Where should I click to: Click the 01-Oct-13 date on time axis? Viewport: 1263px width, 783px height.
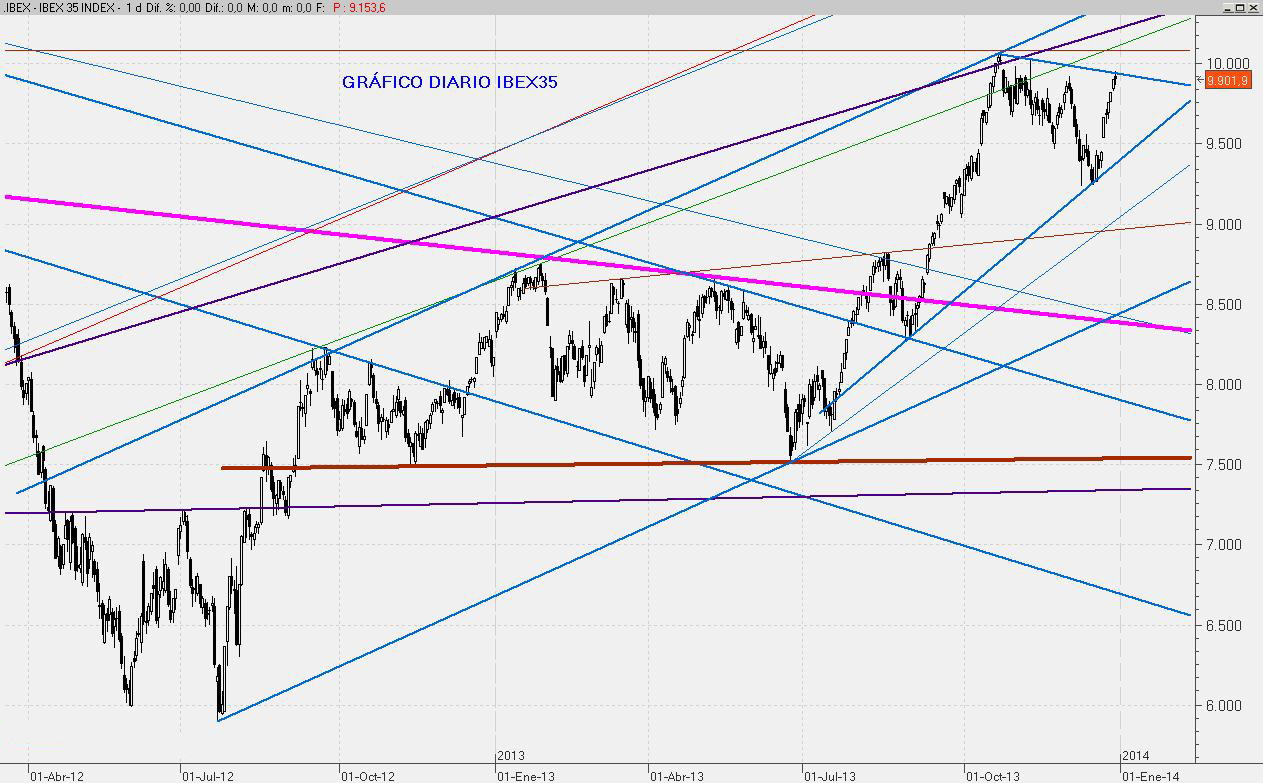[993, 774]
